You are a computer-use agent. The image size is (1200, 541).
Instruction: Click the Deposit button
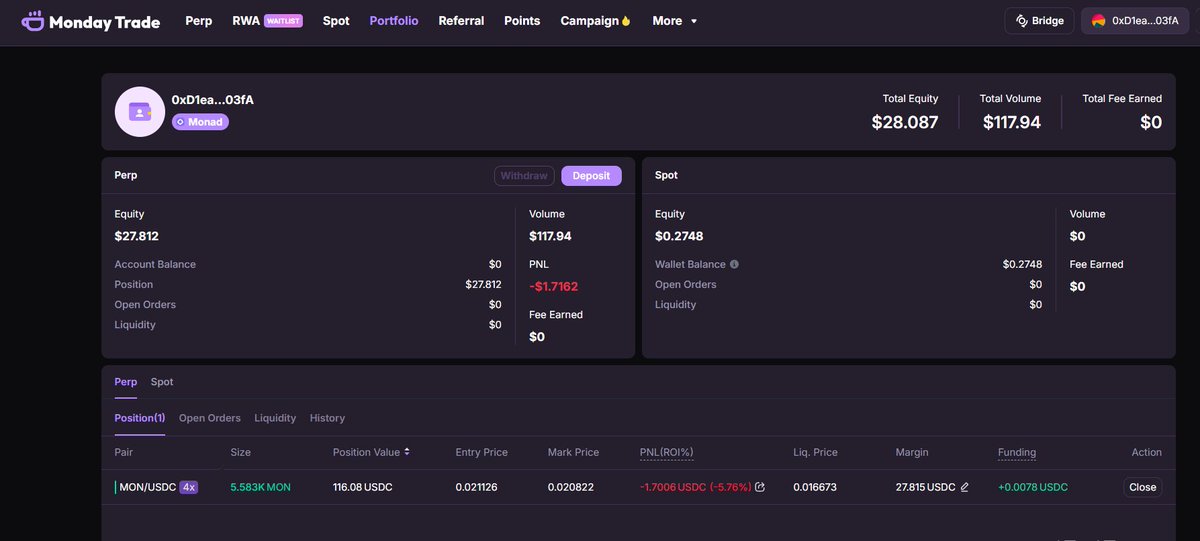591,176
